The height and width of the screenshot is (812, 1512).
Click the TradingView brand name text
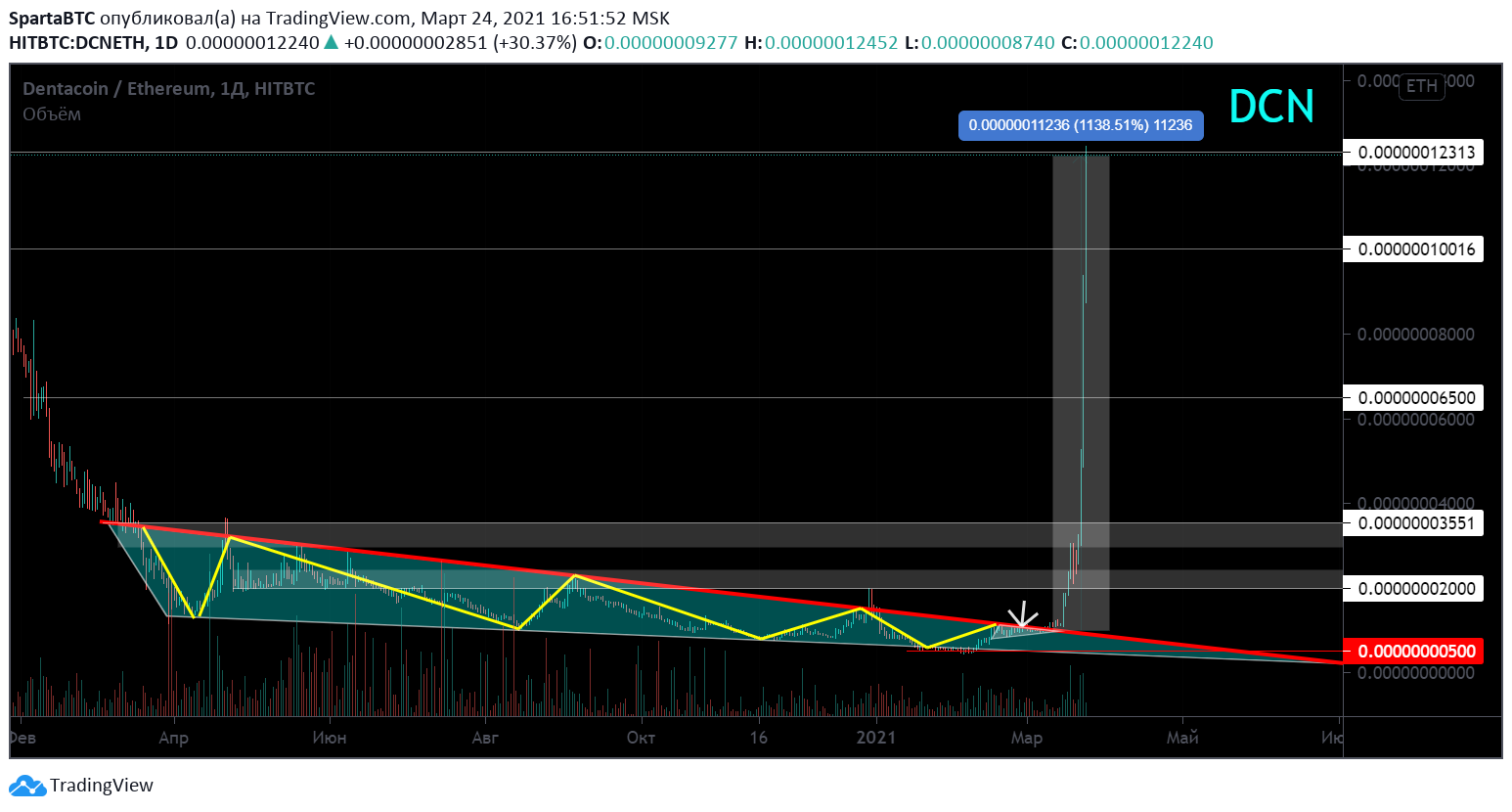click(102, 786)
